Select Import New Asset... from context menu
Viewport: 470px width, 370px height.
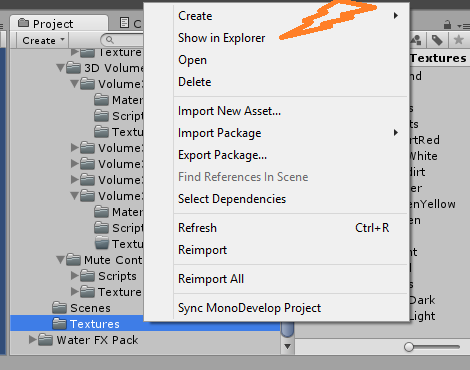point(229,111)
